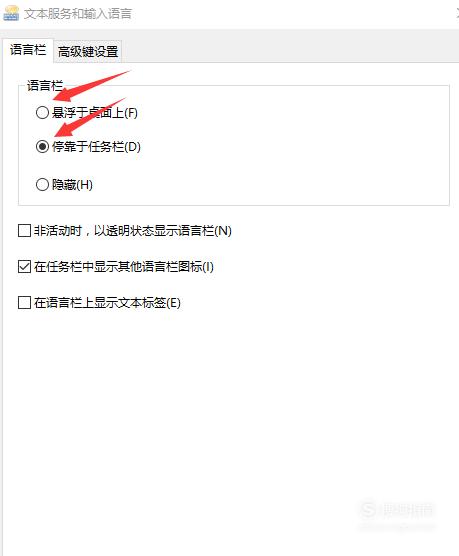Screen dimensions: 459x556
Task: Click the 悬浮于桌面上(F) label text
Action: pyautogui.click(x=95, y=113)
